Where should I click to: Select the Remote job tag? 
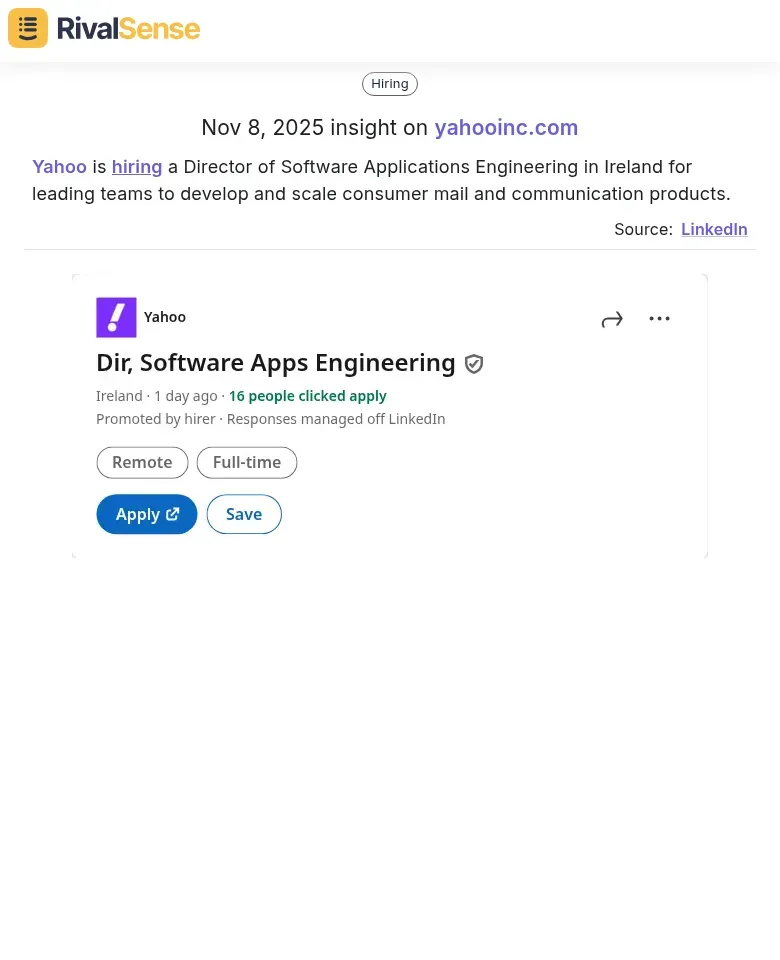click(x=142, y=462)
